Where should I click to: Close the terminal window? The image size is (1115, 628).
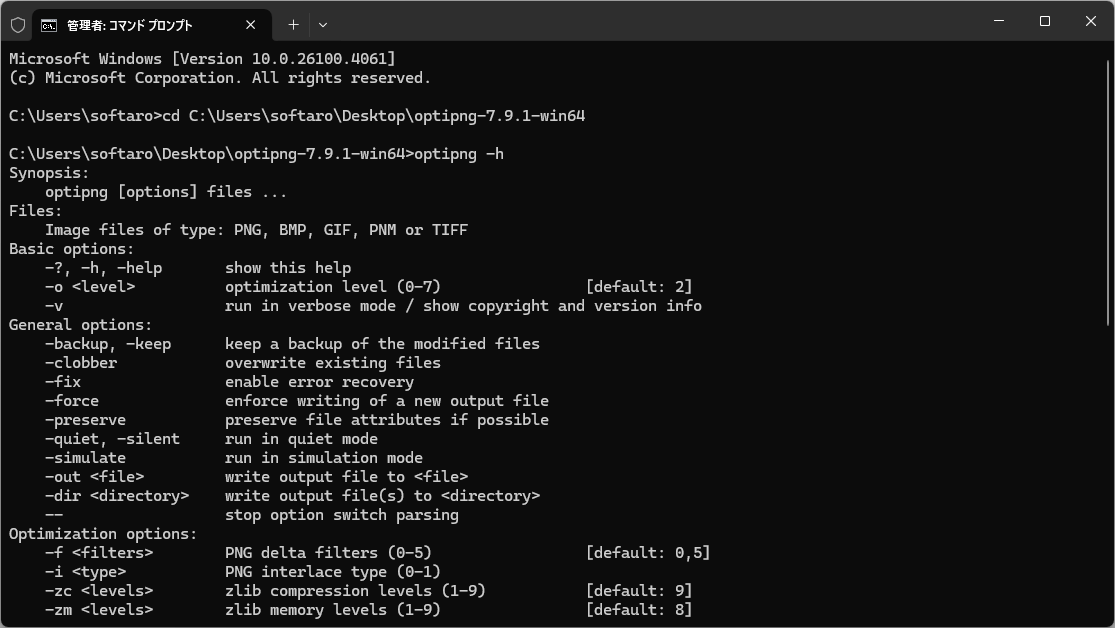click(1091, 21)
